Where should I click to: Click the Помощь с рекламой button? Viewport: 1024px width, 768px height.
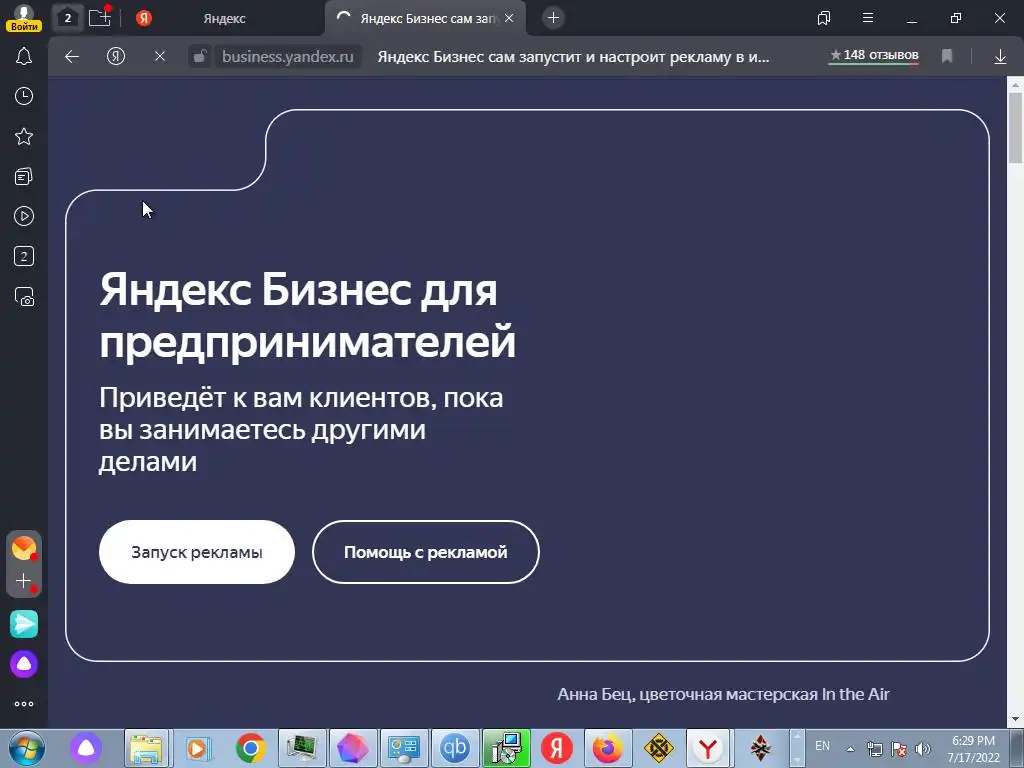426,552
